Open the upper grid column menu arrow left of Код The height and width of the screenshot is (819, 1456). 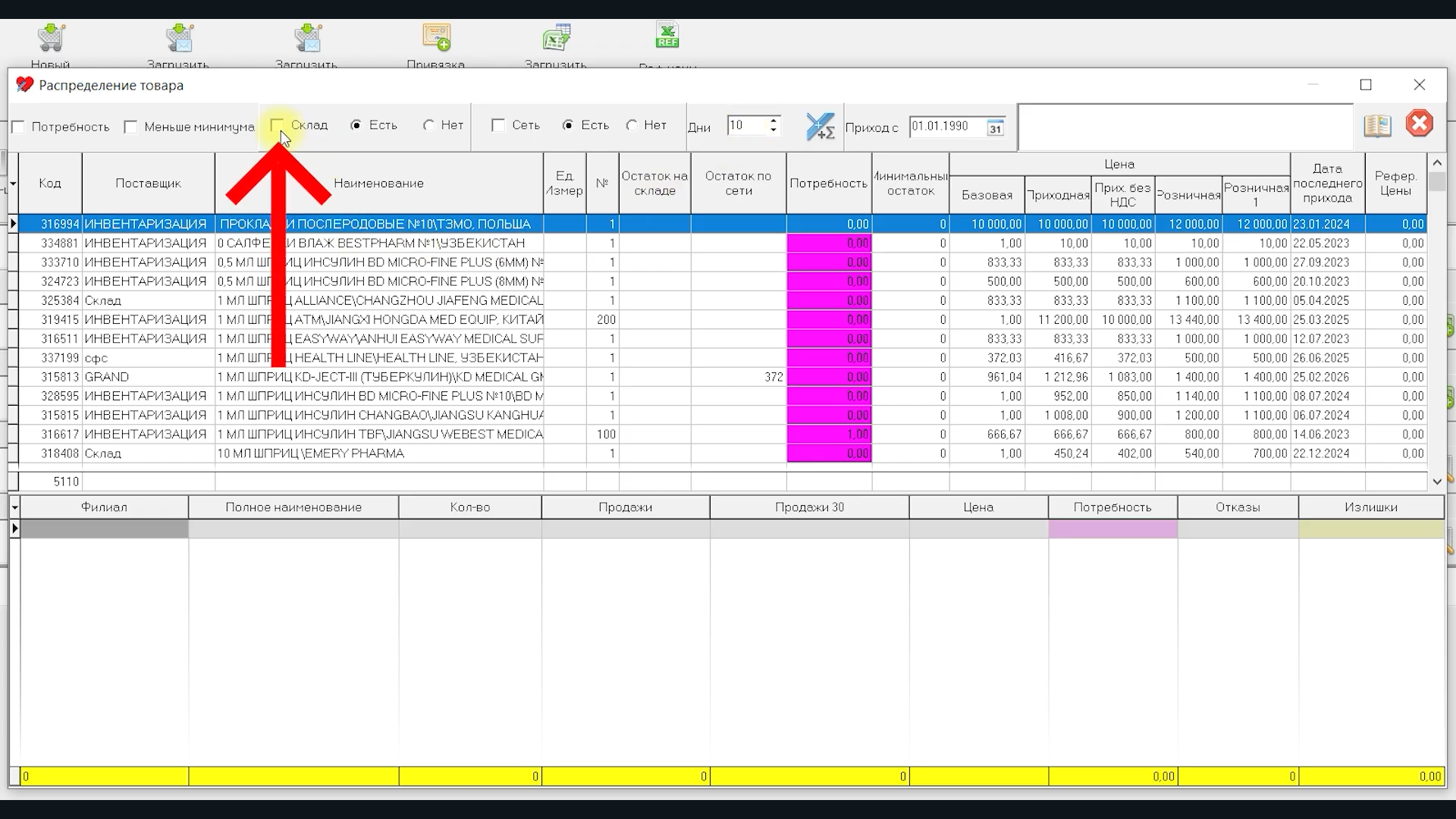point(14,184)
